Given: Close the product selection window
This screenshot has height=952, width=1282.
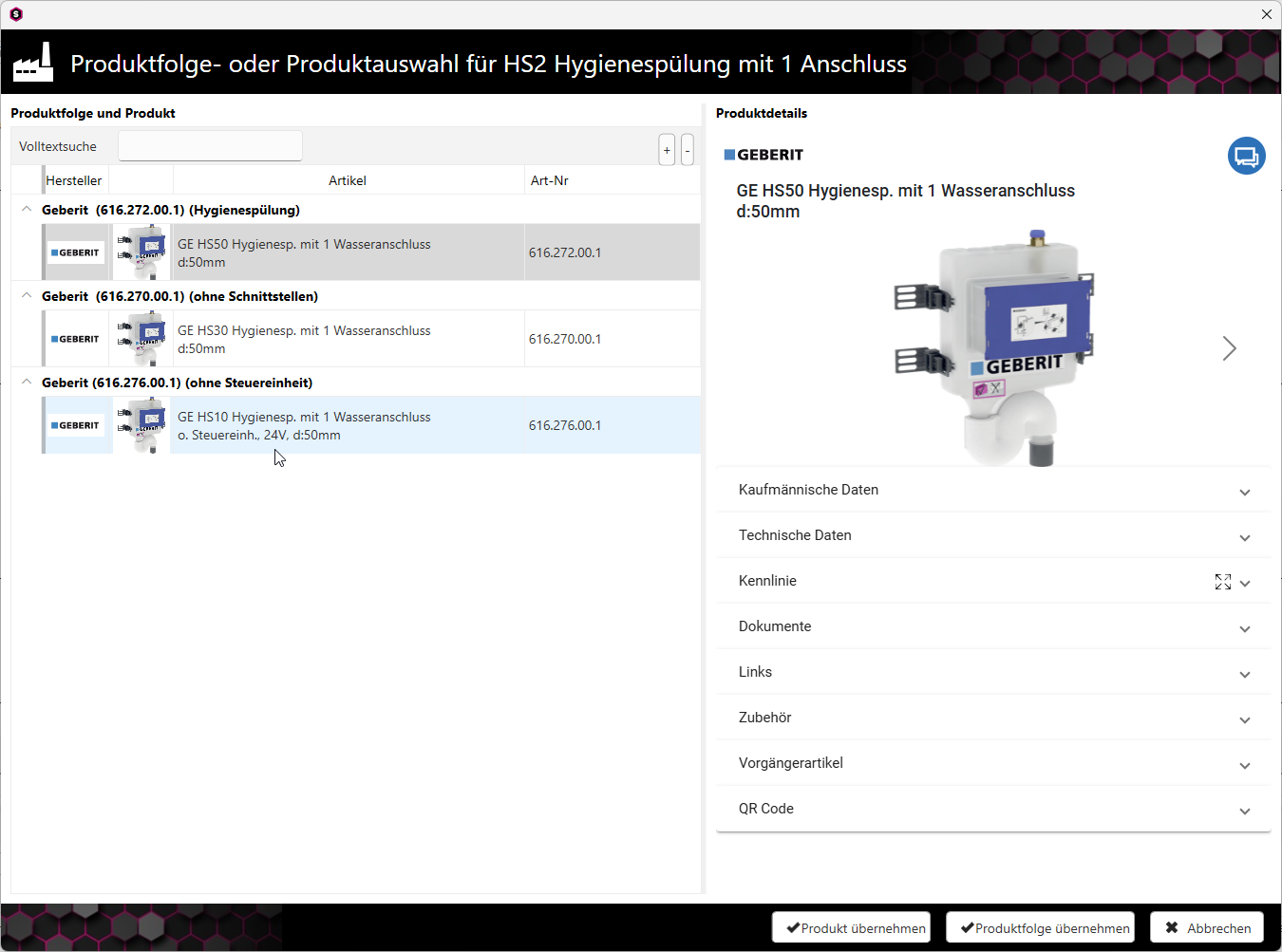Looking at the screenshot, I should point(1266,14).
